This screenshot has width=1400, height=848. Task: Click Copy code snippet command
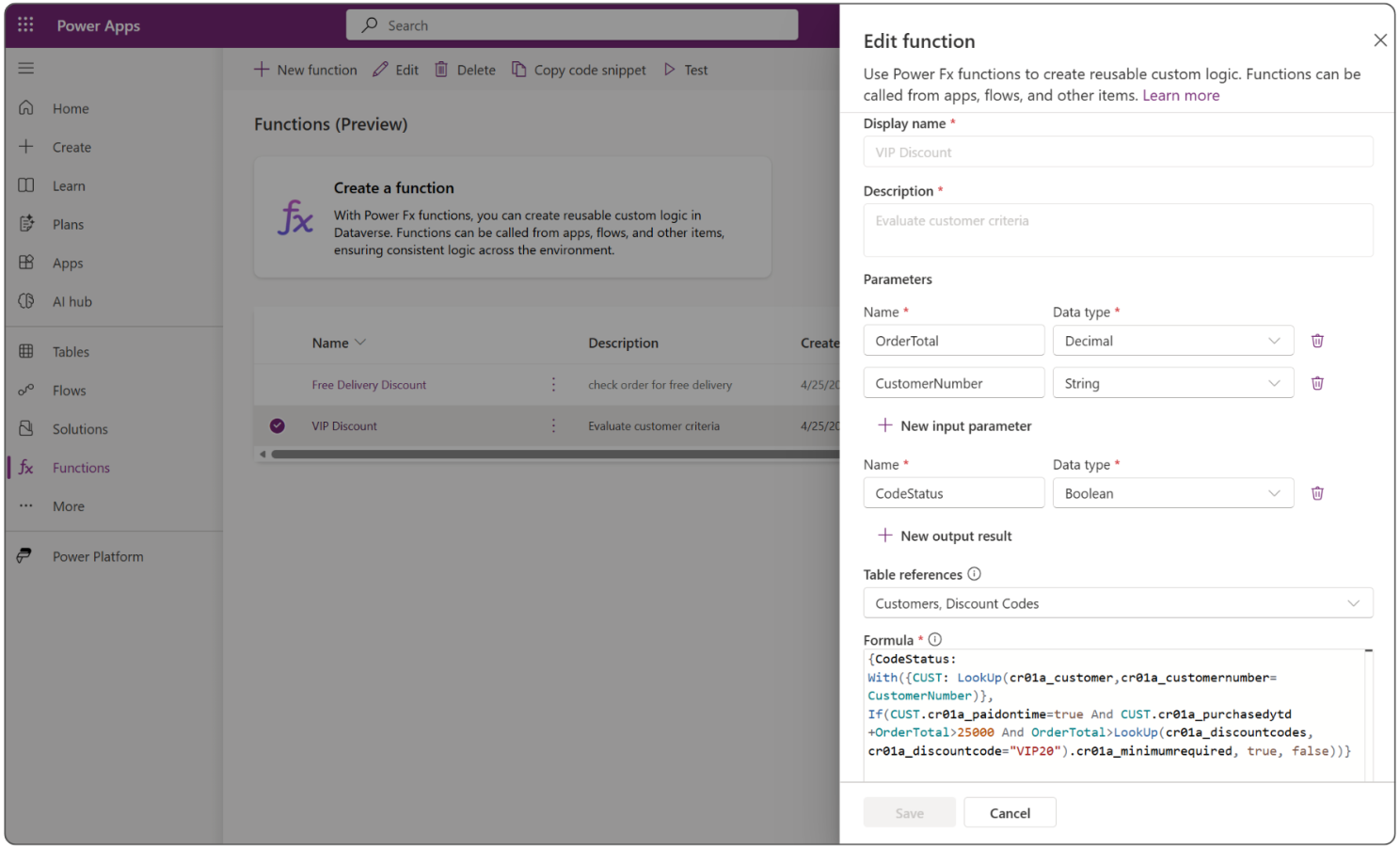579,70
